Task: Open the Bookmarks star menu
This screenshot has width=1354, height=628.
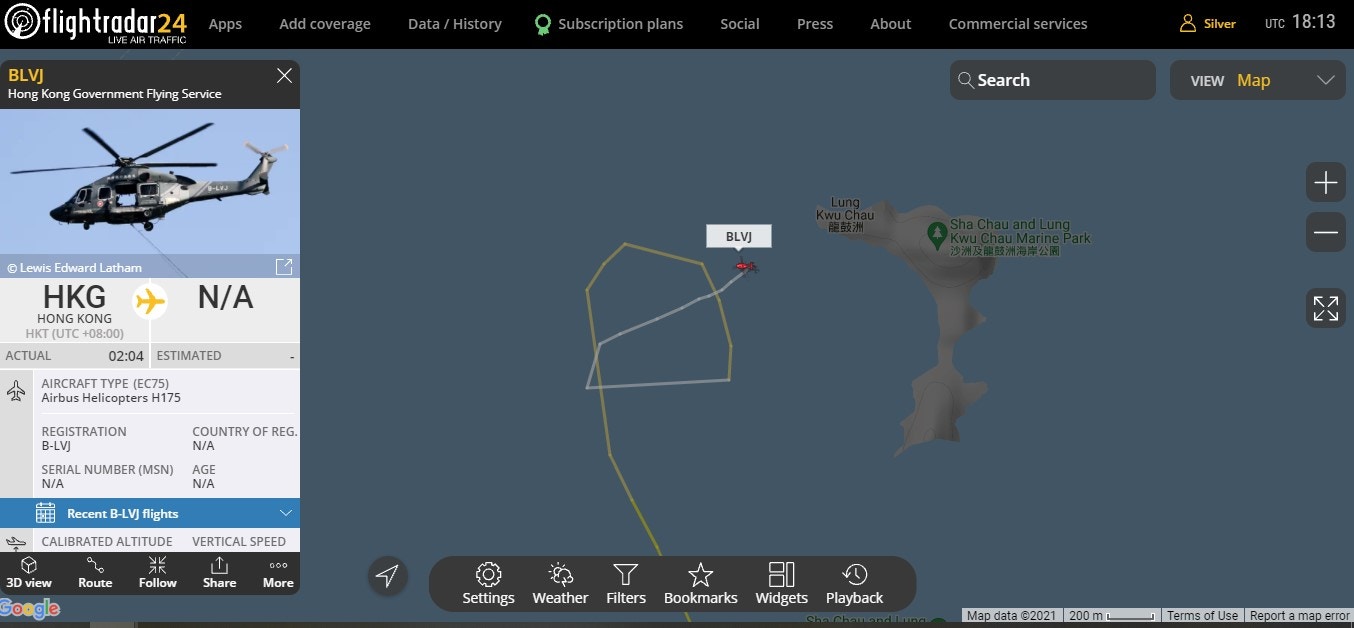Action: coord(701,584)
